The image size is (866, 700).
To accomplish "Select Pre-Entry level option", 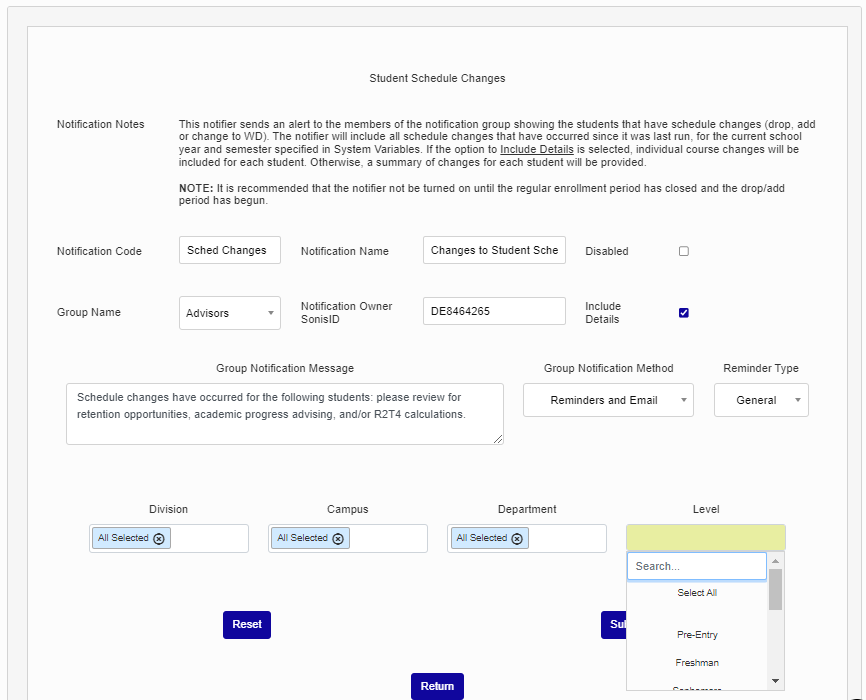I will click(697, 635).
